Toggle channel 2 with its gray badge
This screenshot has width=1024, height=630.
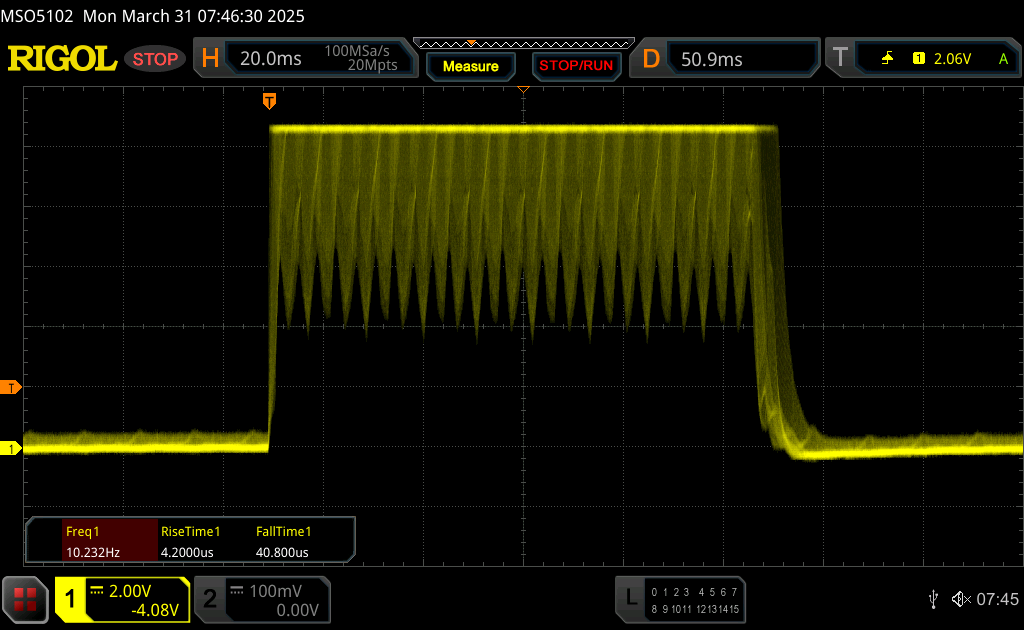210,599
